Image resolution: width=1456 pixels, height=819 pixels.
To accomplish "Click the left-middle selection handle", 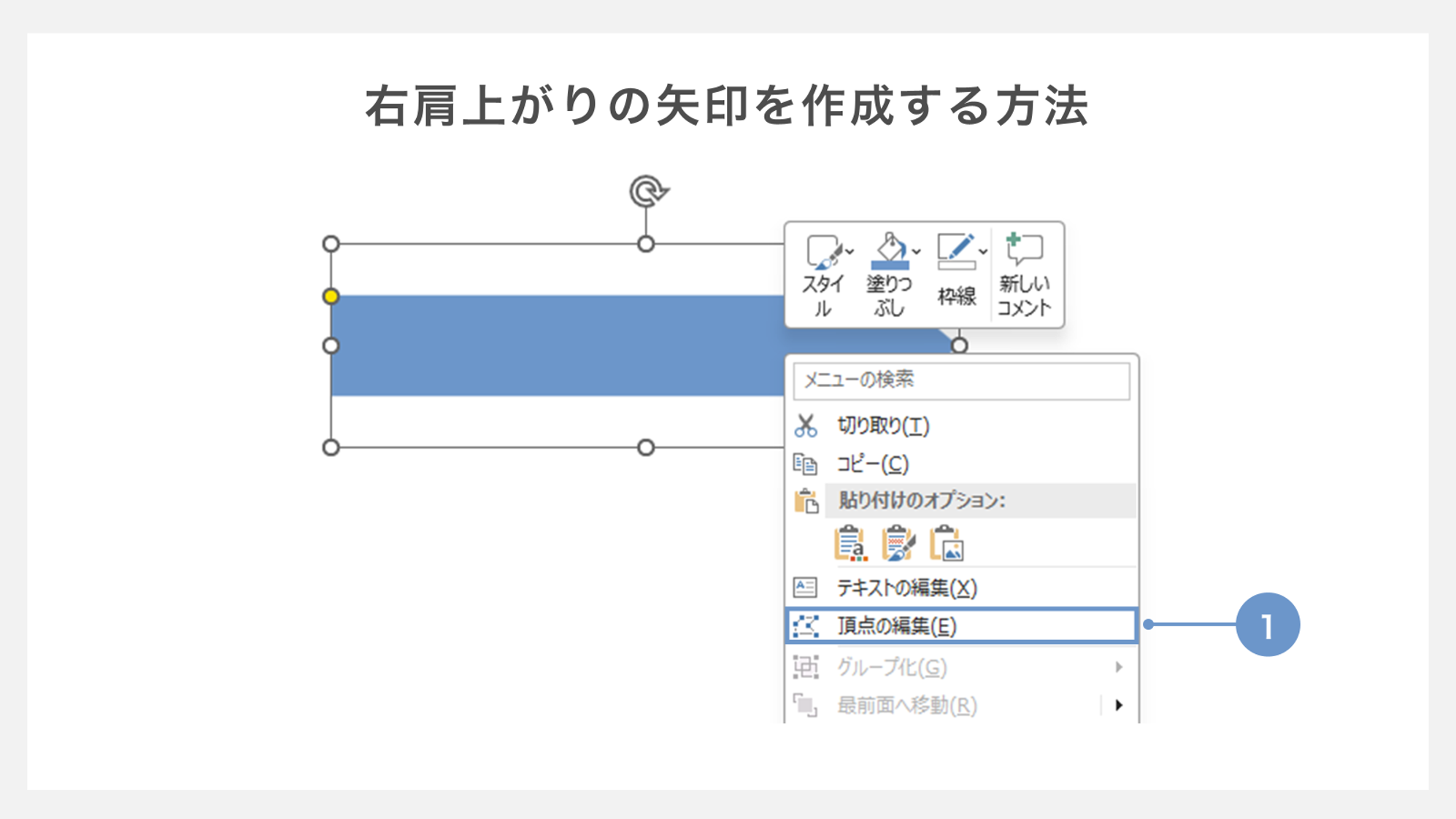I will [331, 345].
